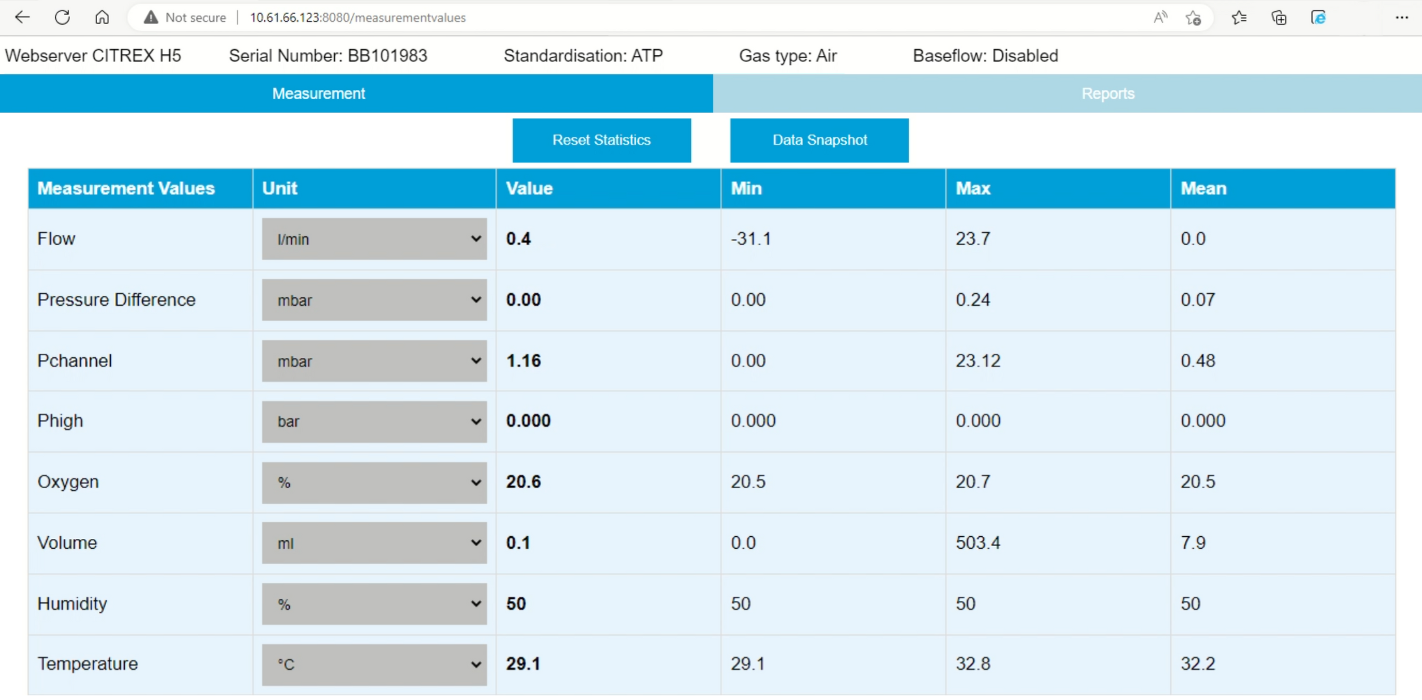This screenshot has height=700, width=1422.
Task: Open the Favorites list icon
Action: pyautogui.click(x=1240, y=17)
